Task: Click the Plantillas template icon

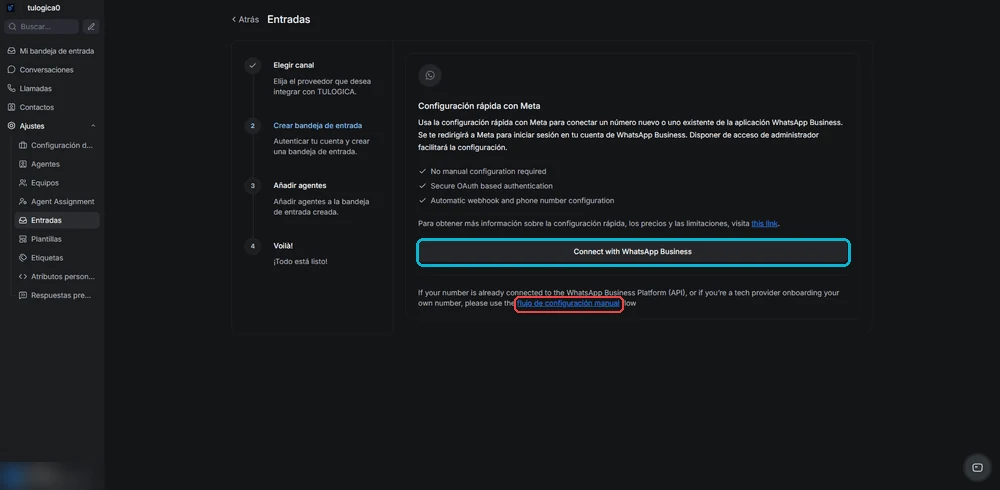Action: pos(23,239)
